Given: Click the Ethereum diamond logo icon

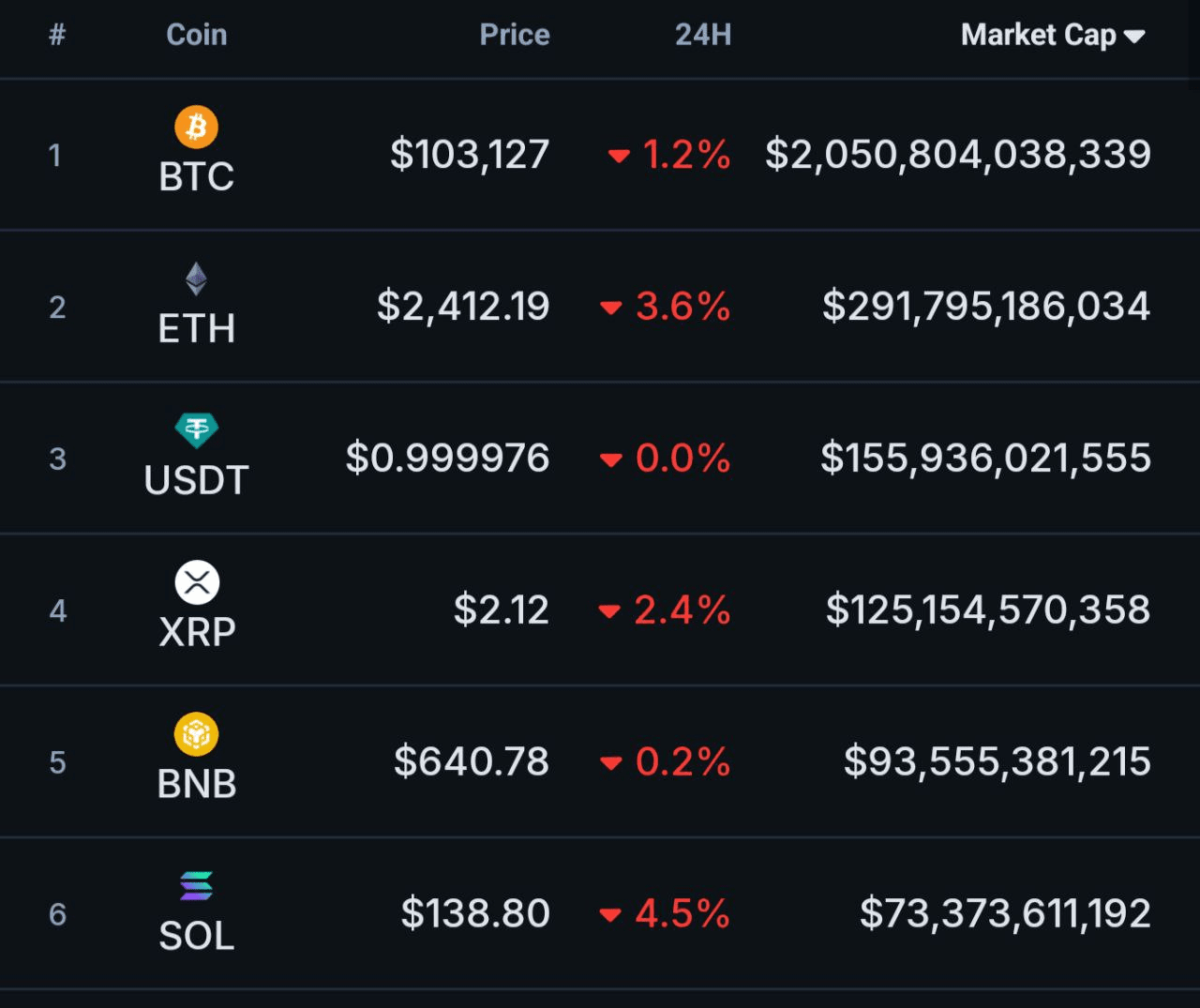Looking at the screenshot, I should (196, 278).
